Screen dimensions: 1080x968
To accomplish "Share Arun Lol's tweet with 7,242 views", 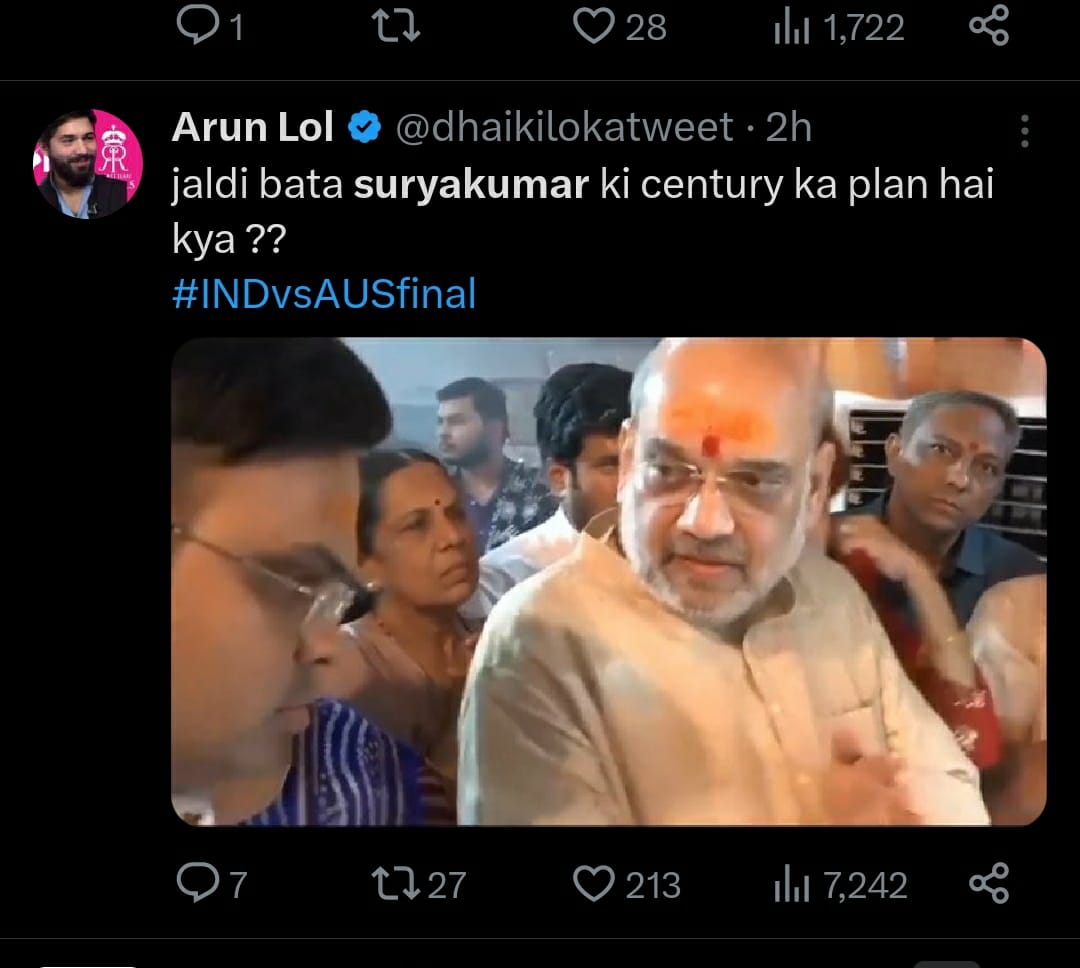I will point(989,883).
